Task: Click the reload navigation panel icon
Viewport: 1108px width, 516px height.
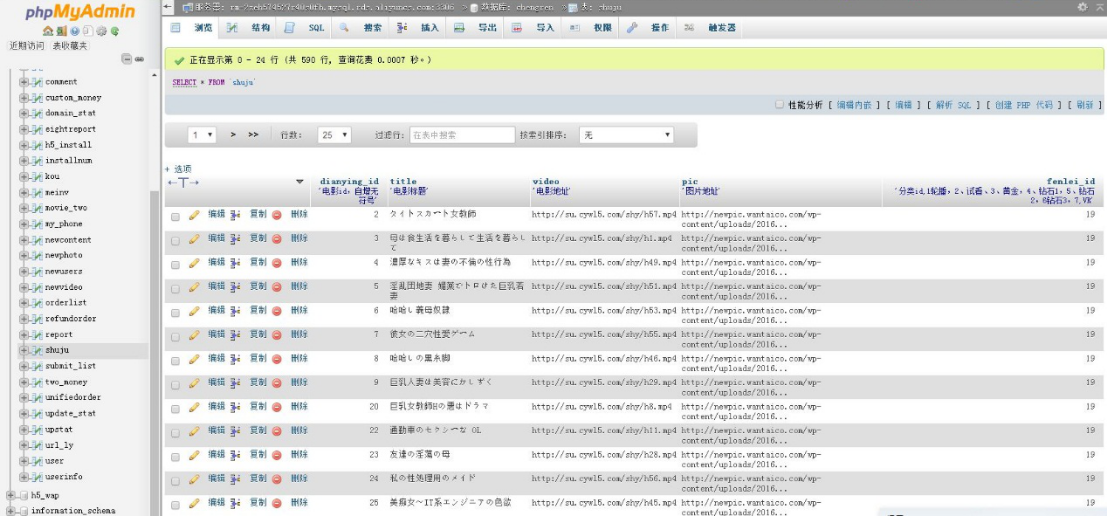Action: (x=115, y=32)
